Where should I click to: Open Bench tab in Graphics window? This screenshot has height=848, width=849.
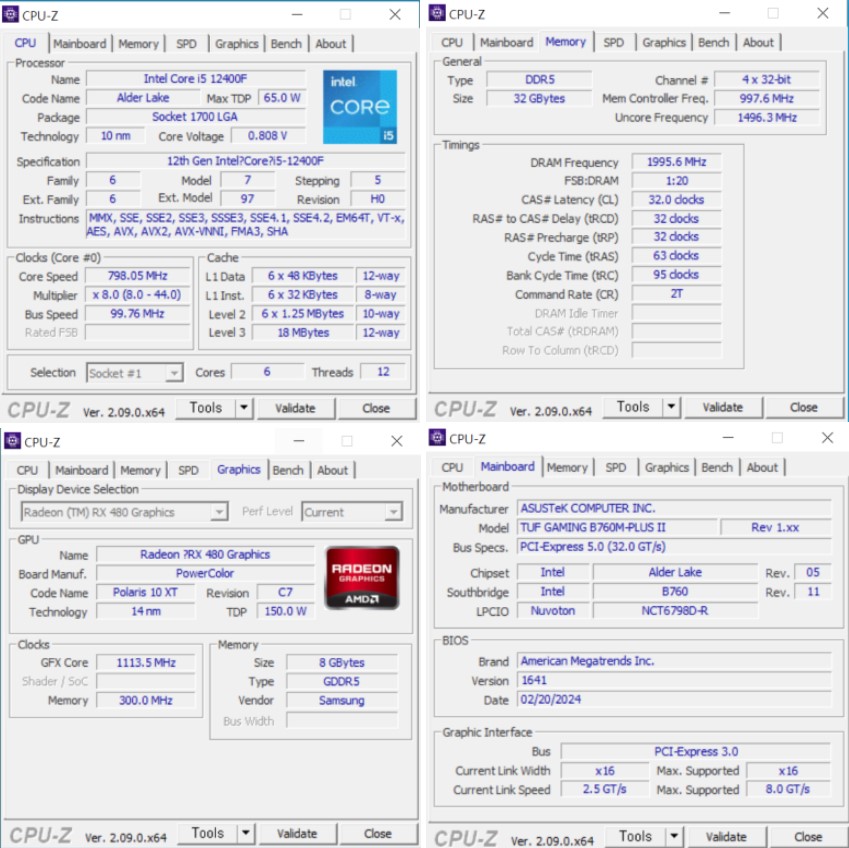pos(288,470)
